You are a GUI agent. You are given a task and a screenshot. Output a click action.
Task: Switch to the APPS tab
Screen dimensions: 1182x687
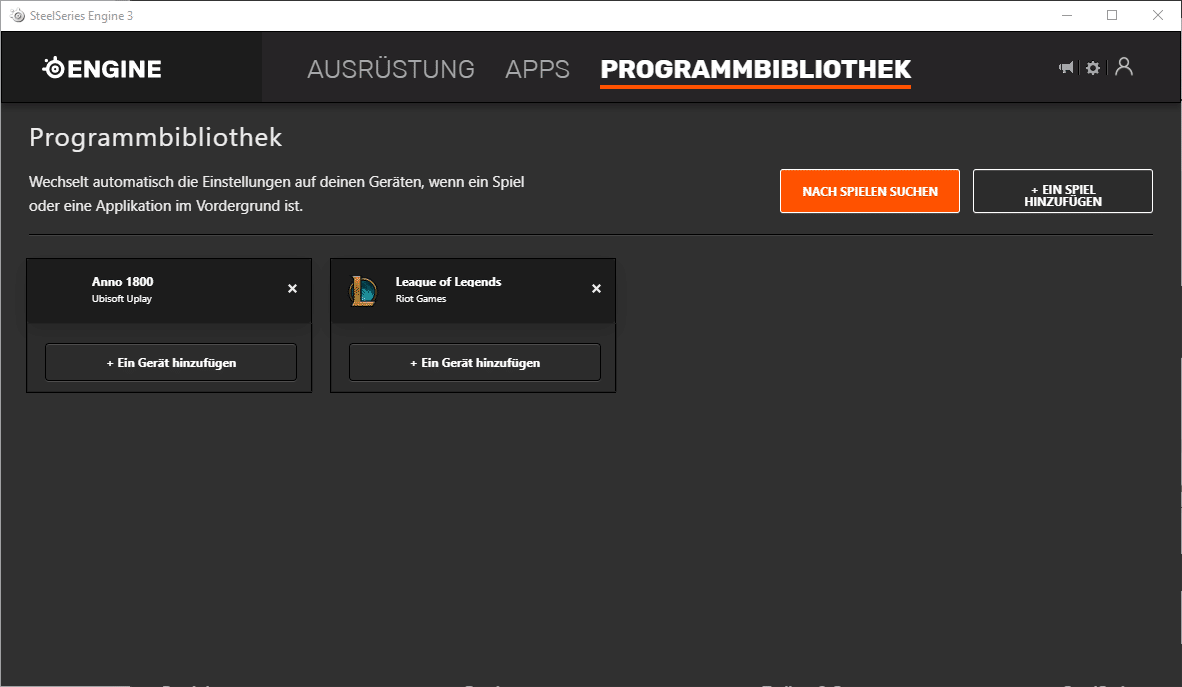pos(537,69)
